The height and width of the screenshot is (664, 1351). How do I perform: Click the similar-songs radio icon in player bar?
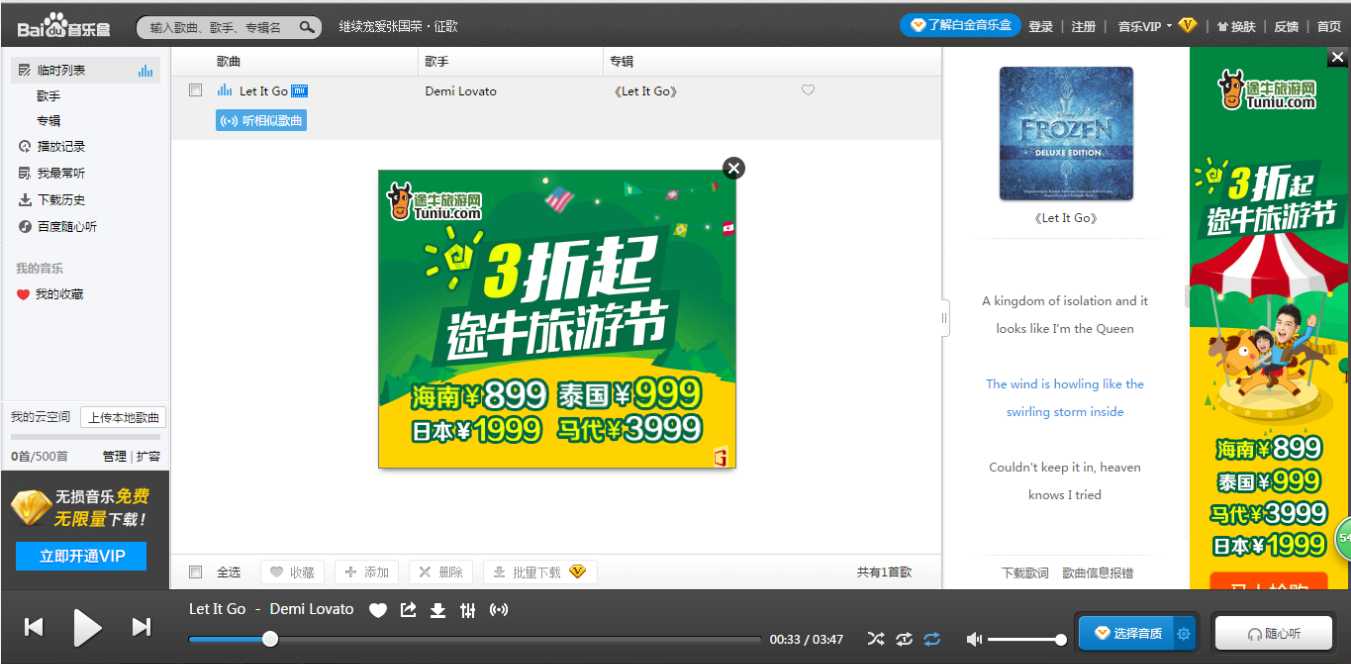tap(499, 610)
